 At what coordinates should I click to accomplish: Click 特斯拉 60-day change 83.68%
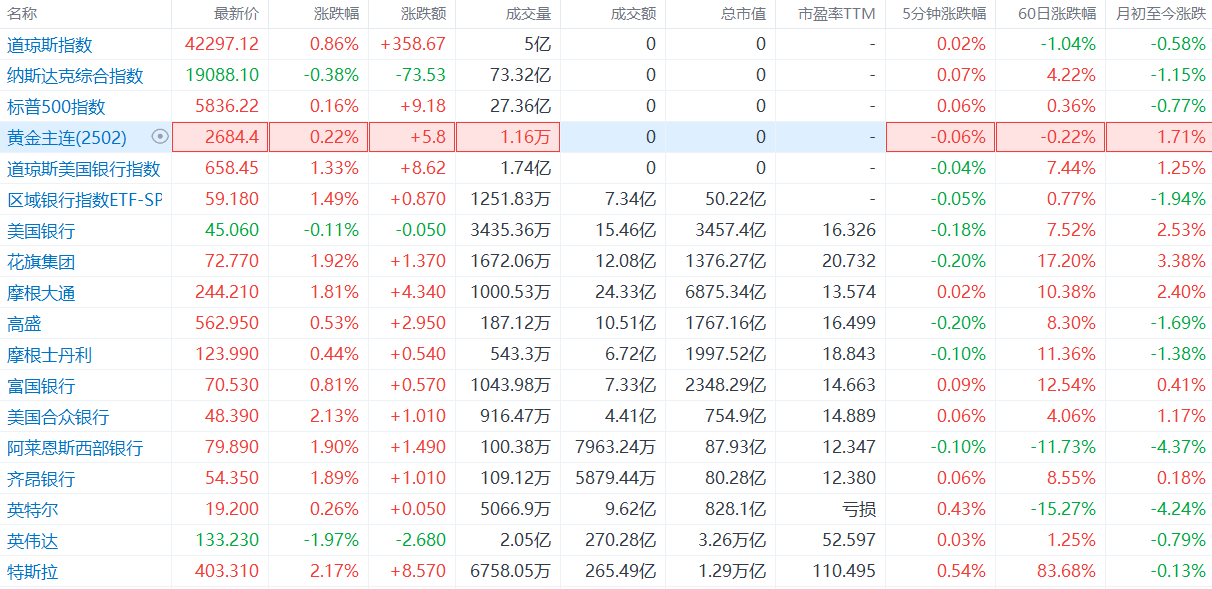[x=1068, y=572]
